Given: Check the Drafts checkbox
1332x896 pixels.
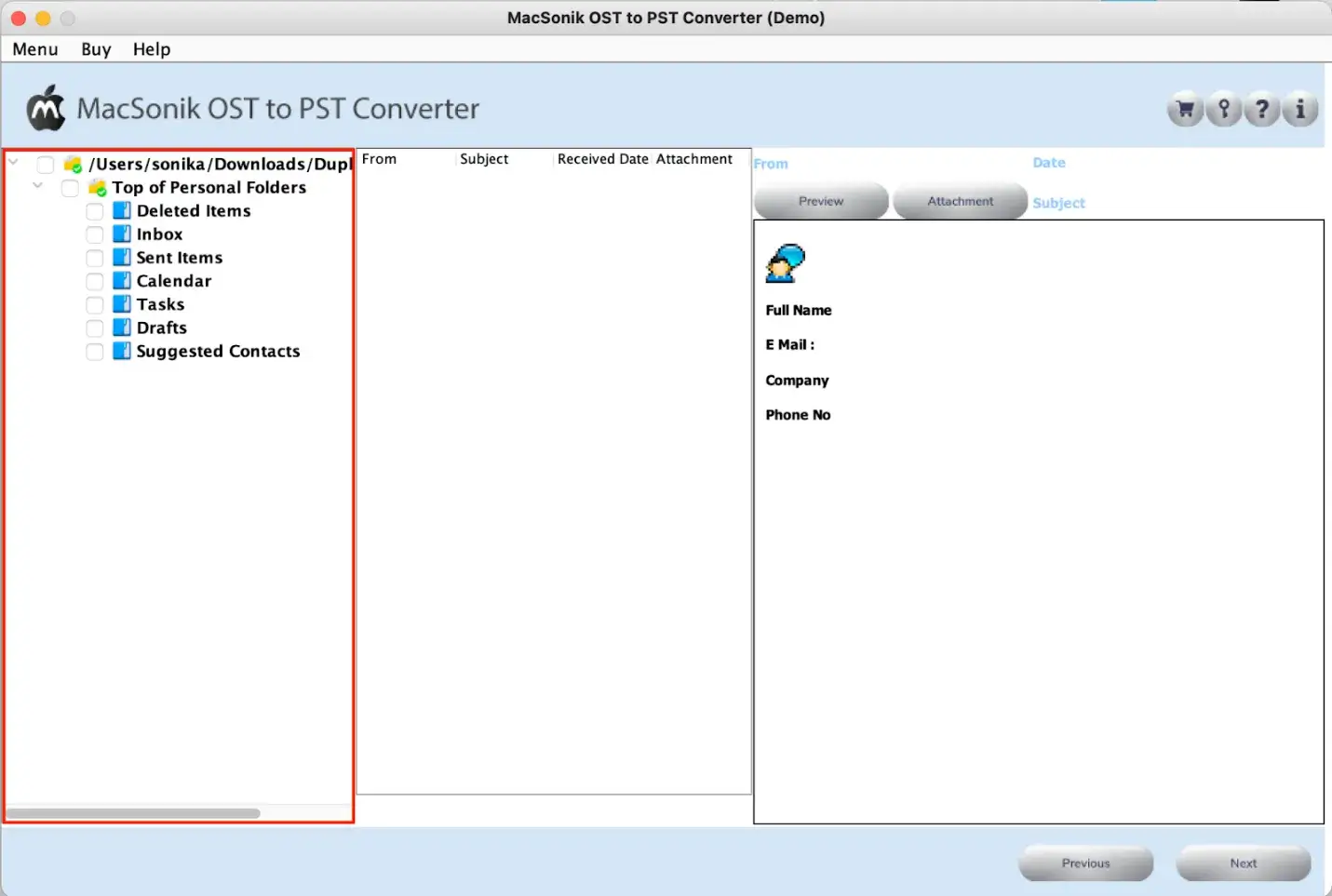Looking at the screenshot, I should click(x=95, y=328).
